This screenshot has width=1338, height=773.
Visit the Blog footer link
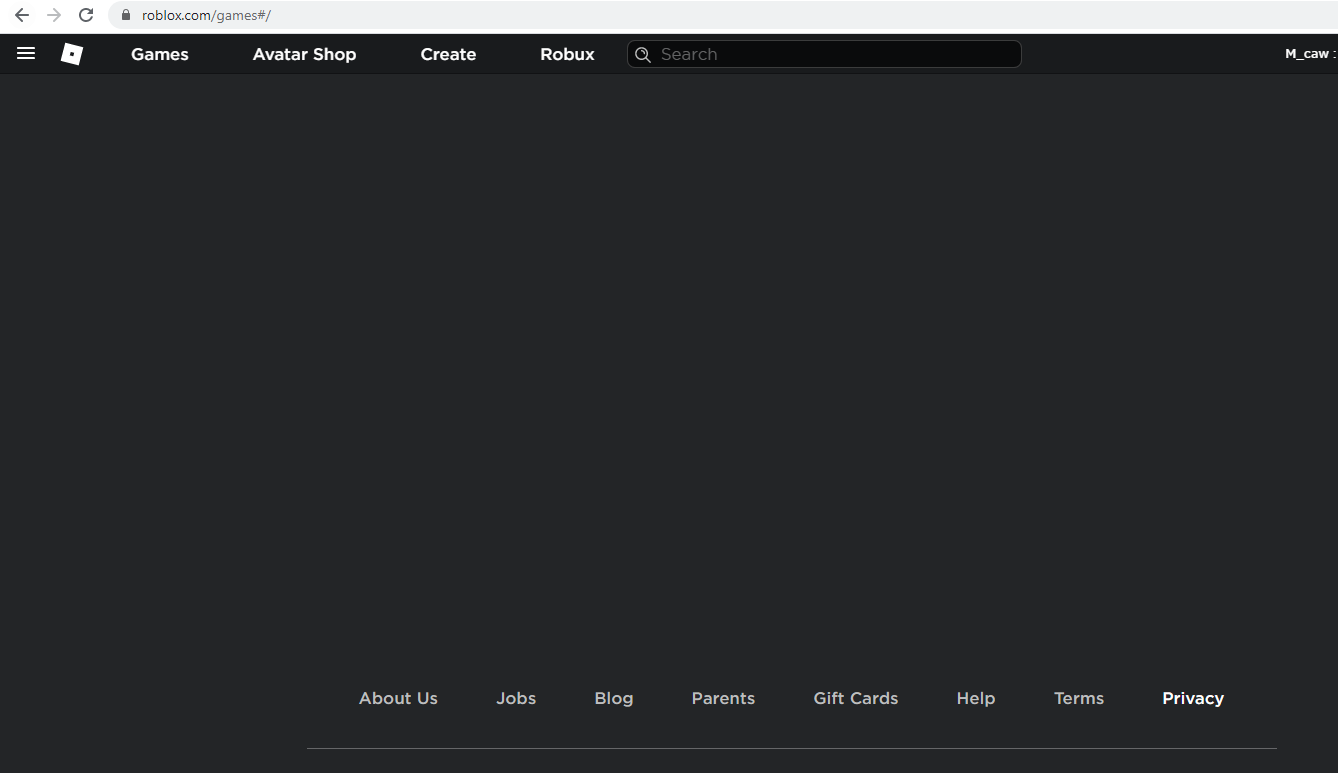(x=614, y=698)
